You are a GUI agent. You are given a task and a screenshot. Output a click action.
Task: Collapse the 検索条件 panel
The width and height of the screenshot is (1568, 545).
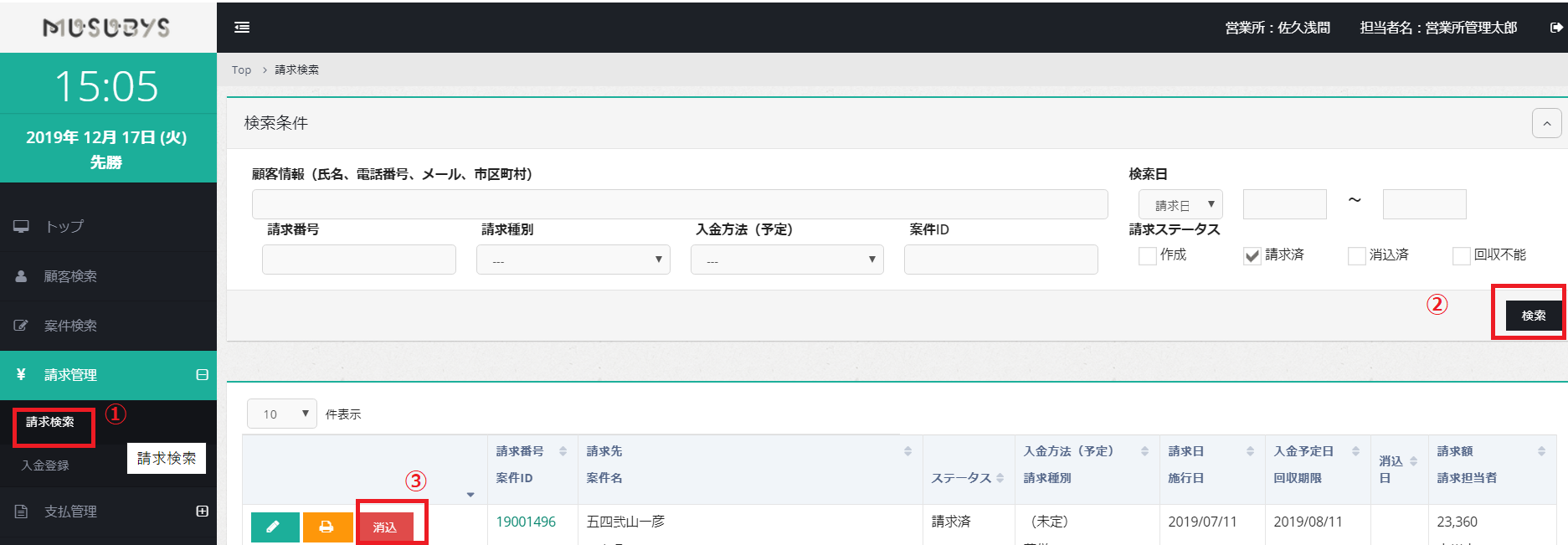1546,123
